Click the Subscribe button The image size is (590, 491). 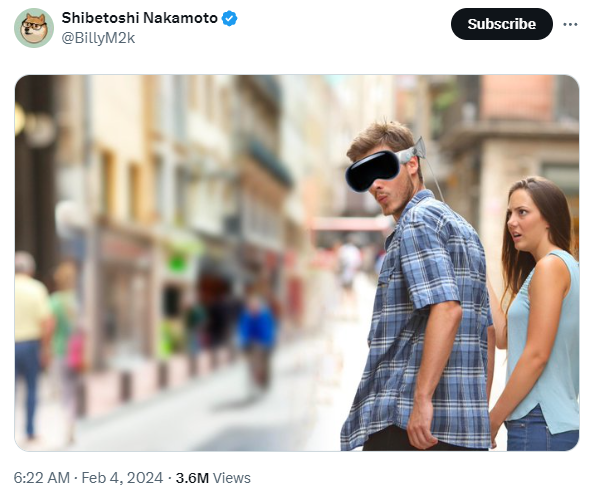coord(502,24)
